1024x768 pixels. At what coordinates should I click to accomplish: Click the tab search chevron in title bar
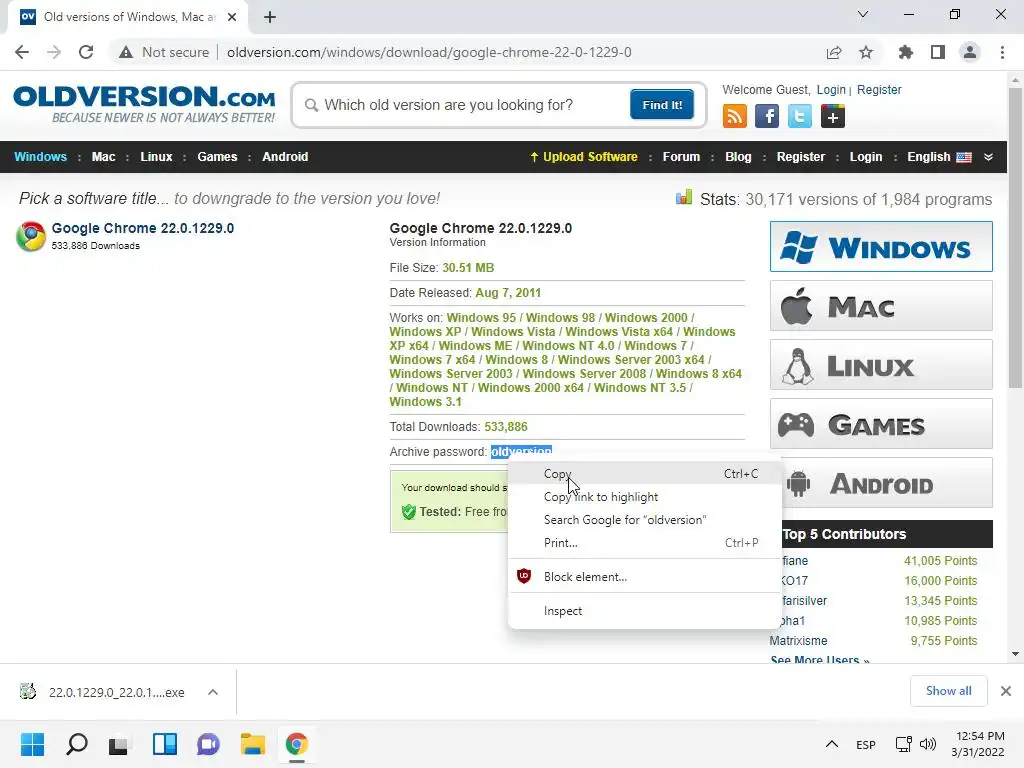863,14
